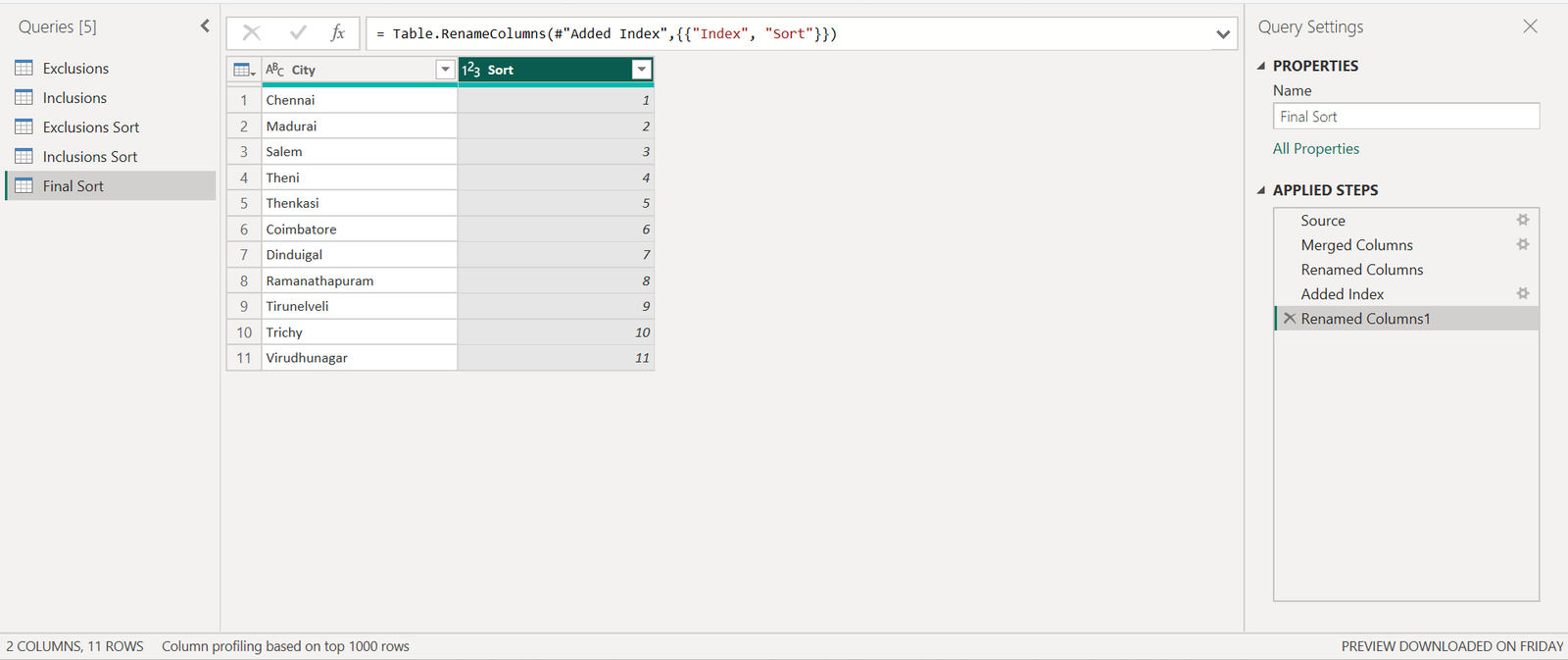The image size is (1568, 660).
Task: Open settings gear for the Source step
Action: pos(1523,220)
